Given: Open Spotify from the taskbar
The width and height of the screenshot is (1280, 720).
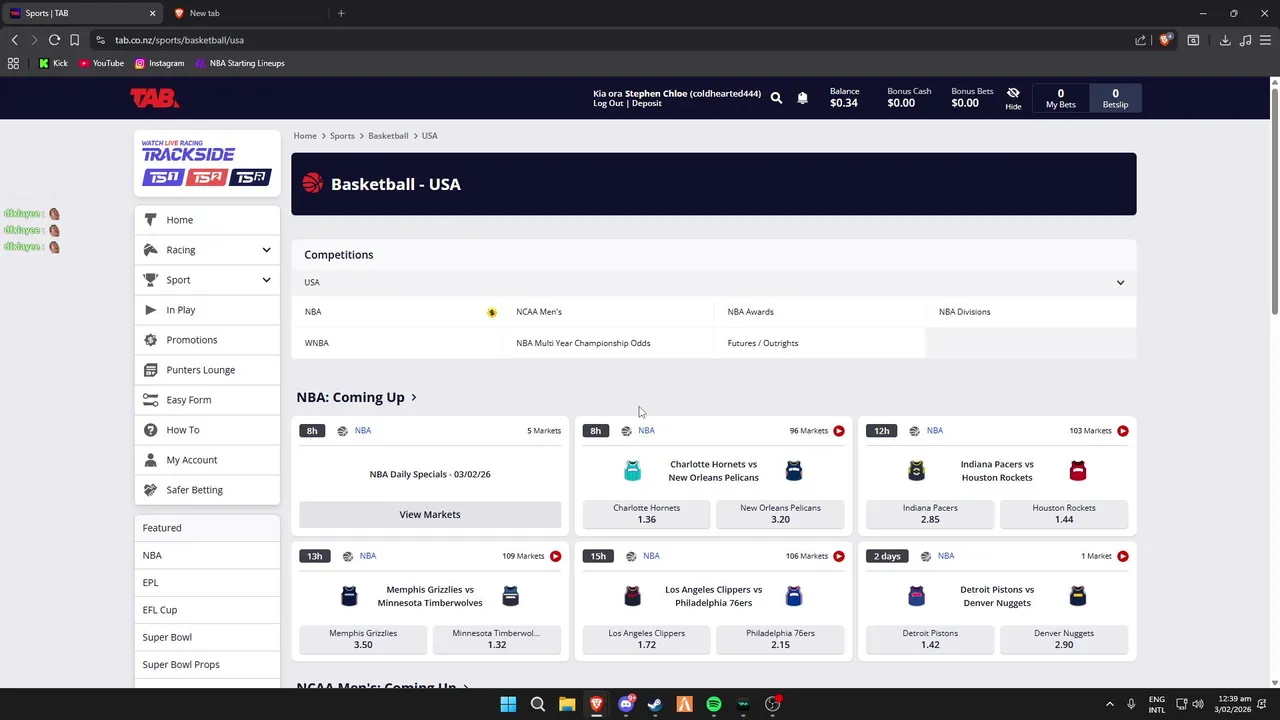Looking at the screenshot, I should (x=714, y=704).
